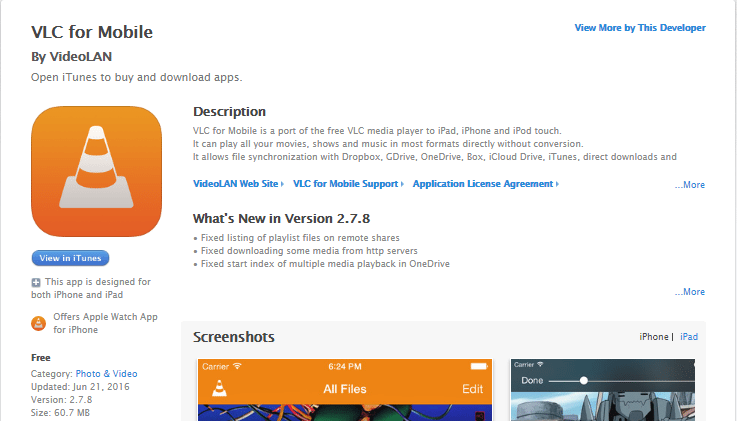Click "Fixed listing of playlist files on remote shares"
The width and height of the screenshot is (737, 421).
click(x=300, y=238)
